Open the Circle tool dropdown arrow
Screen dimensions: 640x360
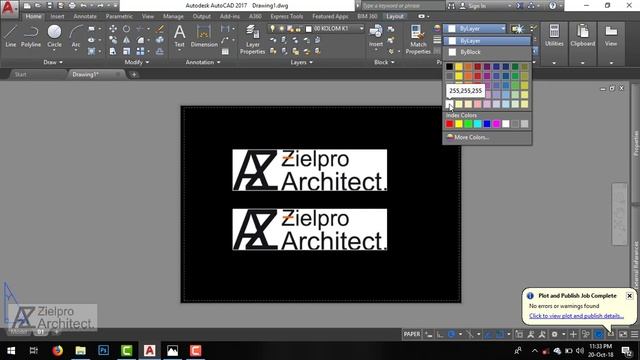54,51
